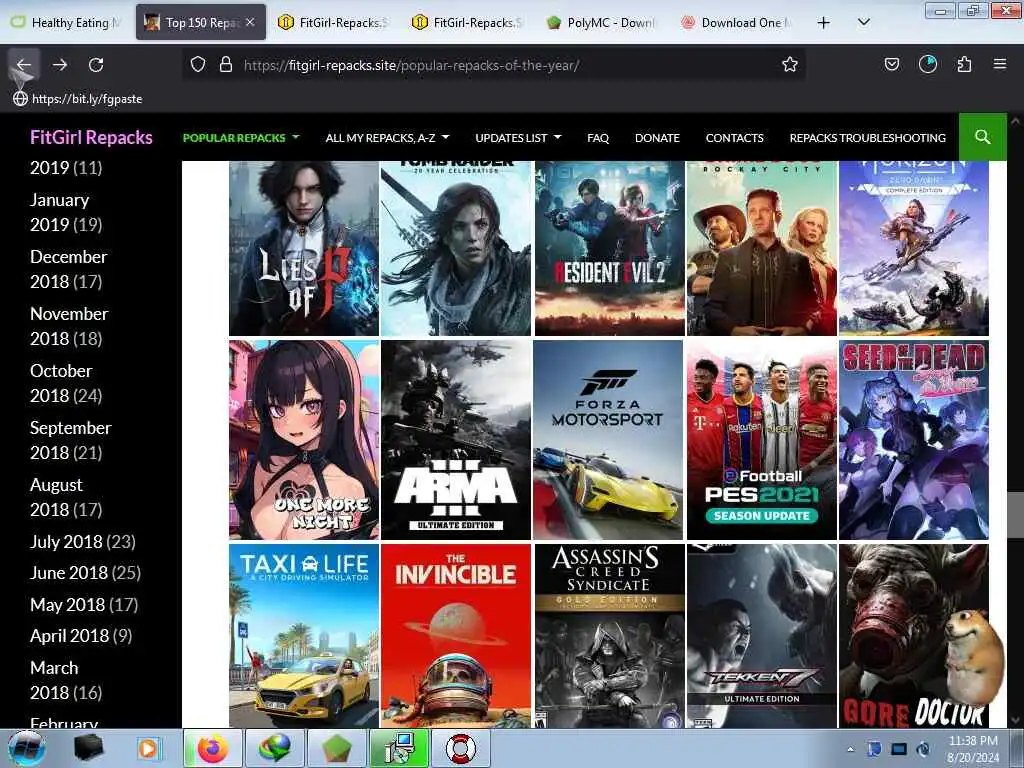1024x768 pixels.
Task: Open the Resident Evil 2 cover
Action: tap(609, 248)
